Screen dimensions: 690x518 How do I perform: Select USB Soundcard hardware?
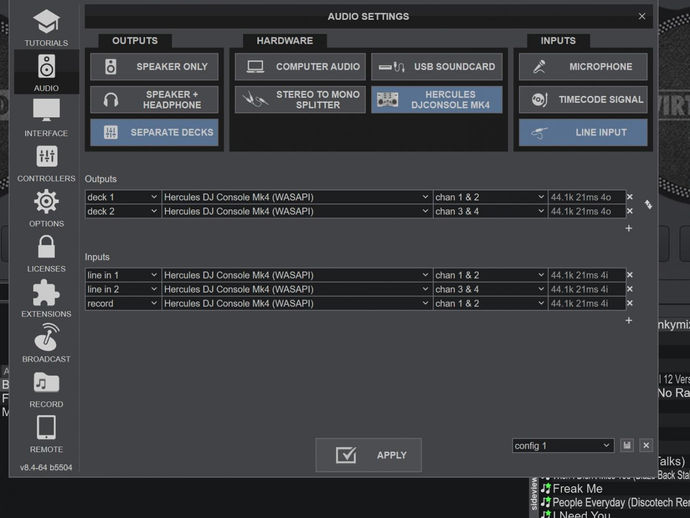pyautogui.click(x=437, y=66)
